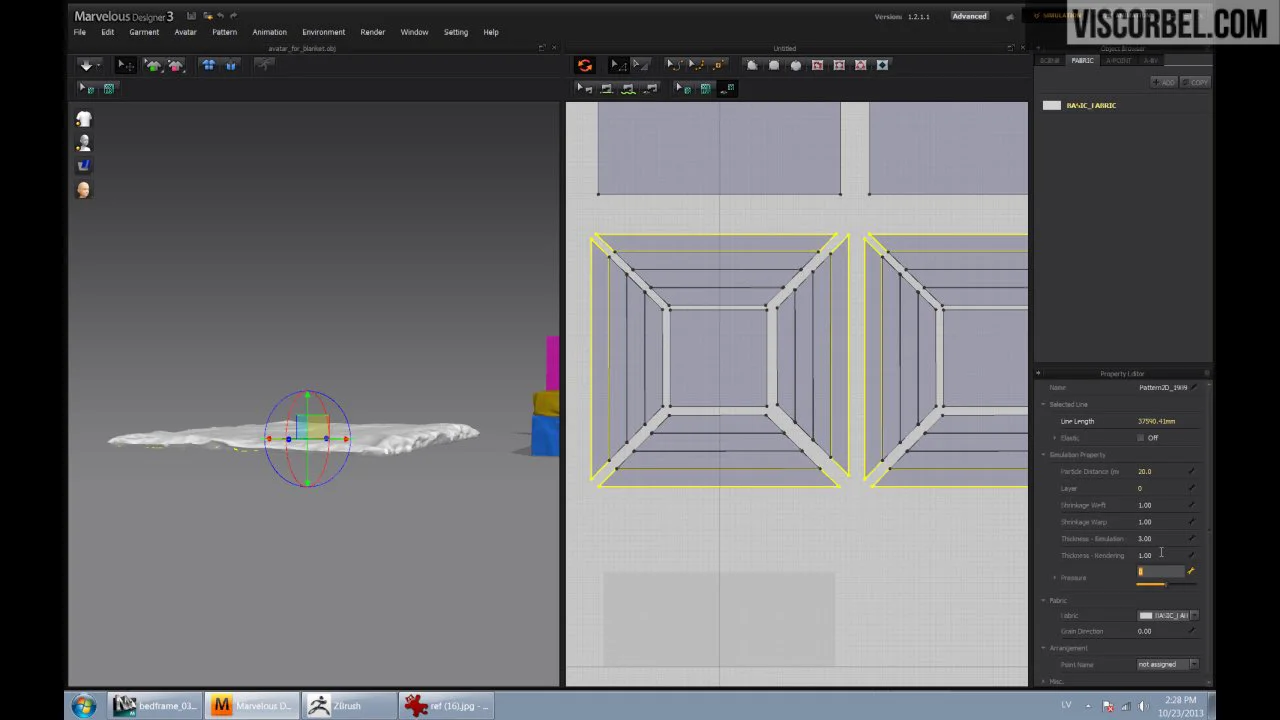Open the Fabric dropdown in Property Editor
This screenshot has width=1280, height=720.
1168,615
